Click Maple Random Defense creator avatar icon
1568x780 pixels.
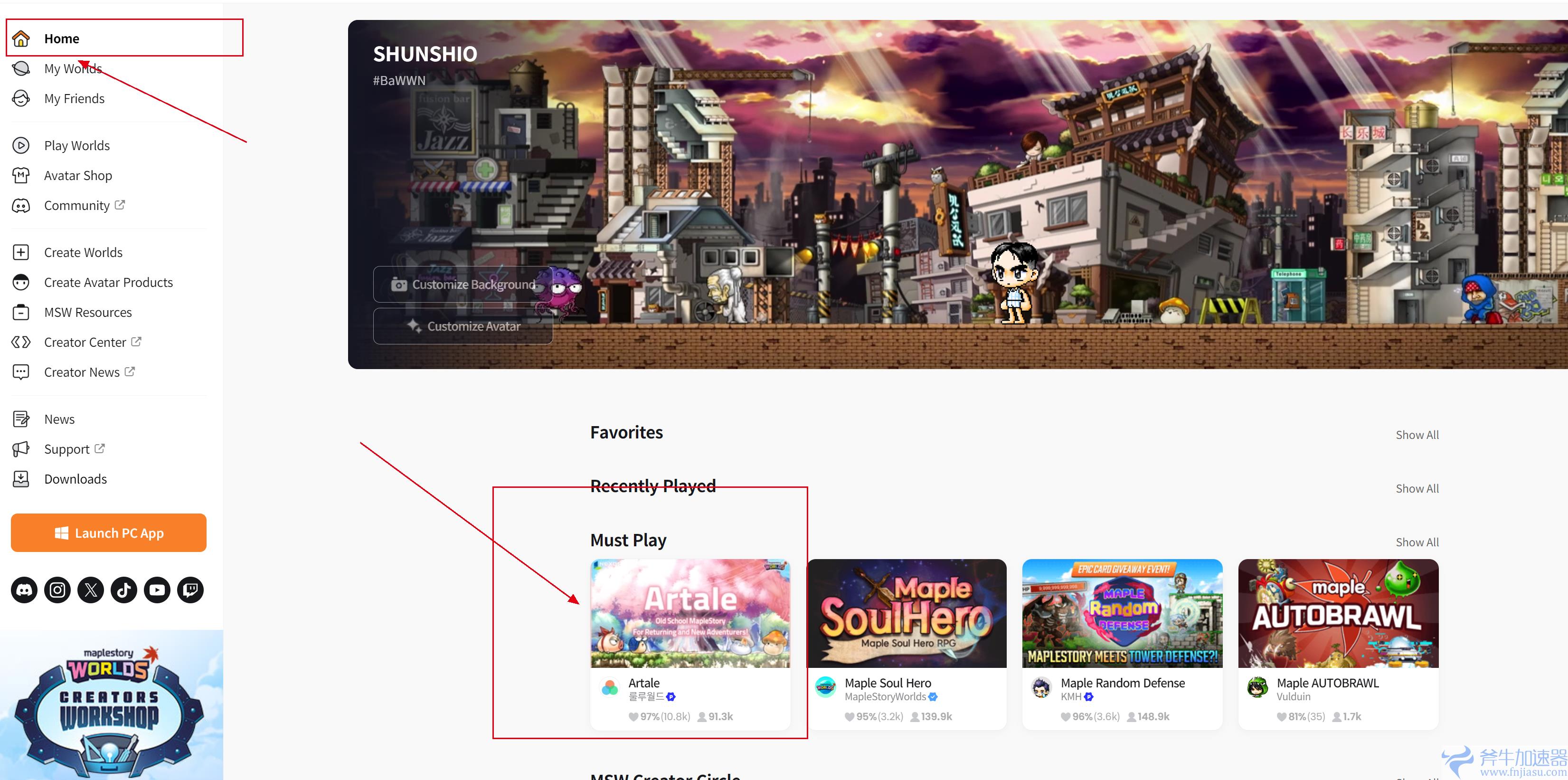click(x=1041, y=687)
